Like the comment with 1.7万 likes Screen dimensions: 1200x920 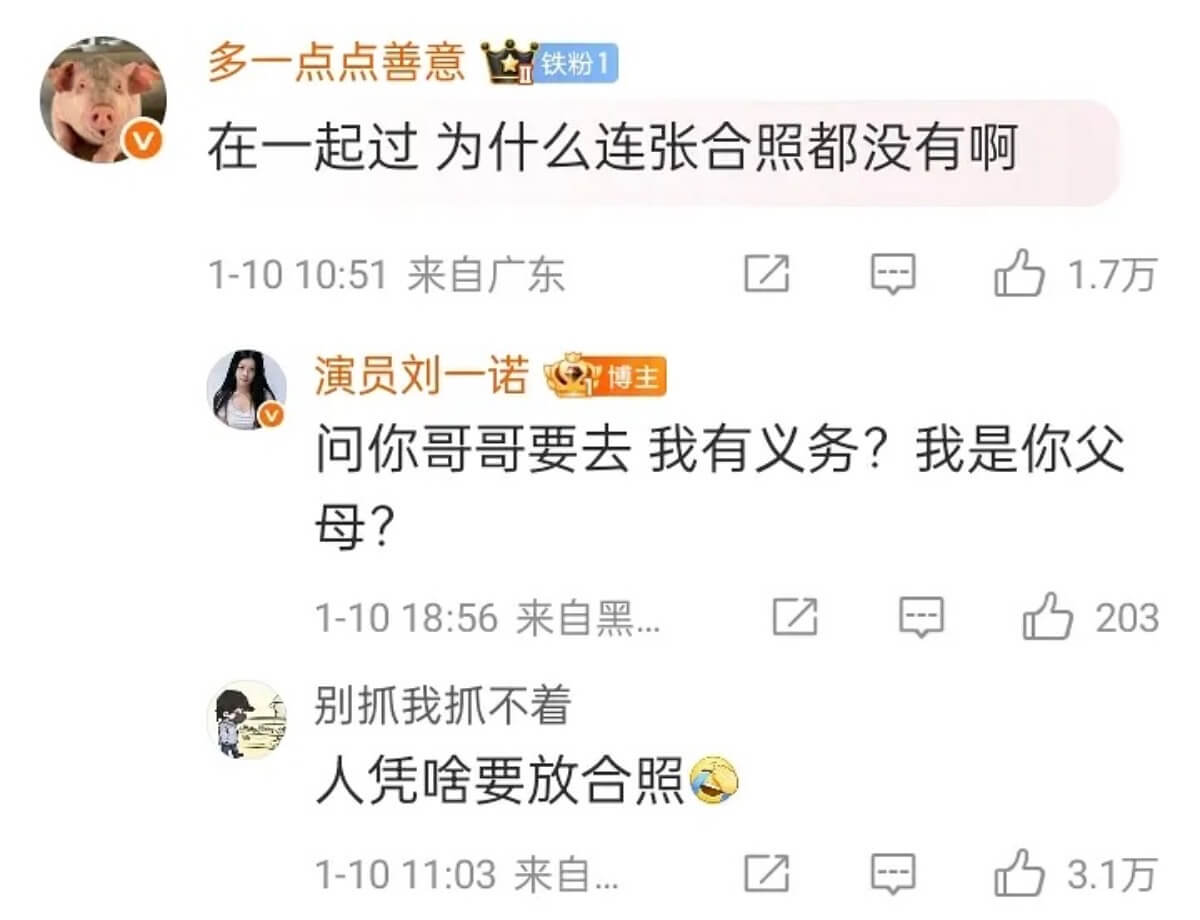pyautogui.click(x=1019, y=273)
